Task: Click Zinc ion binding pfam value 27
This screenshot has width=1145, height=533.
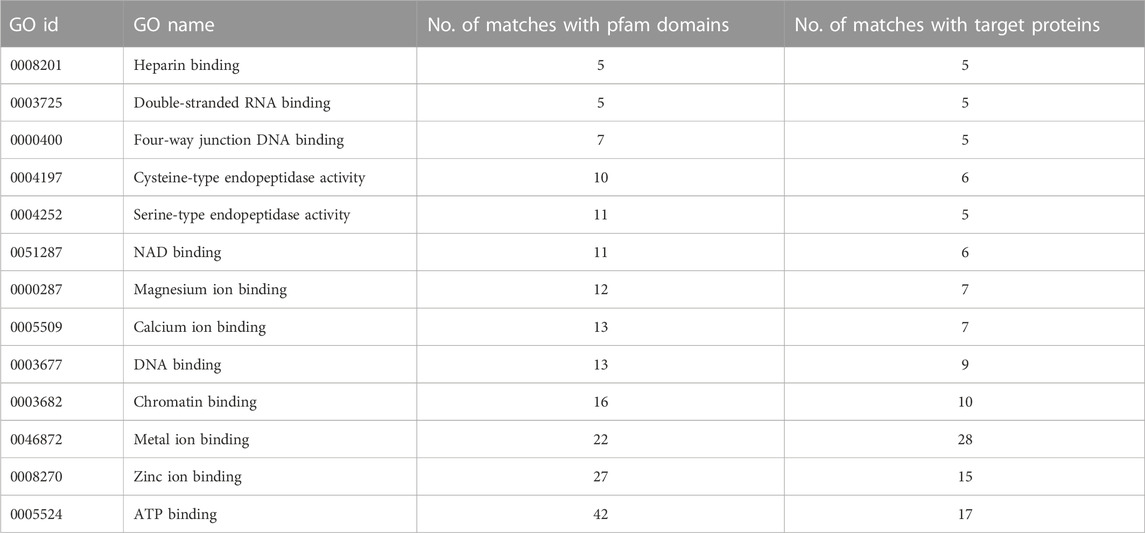Action: [x=600, y=477]
